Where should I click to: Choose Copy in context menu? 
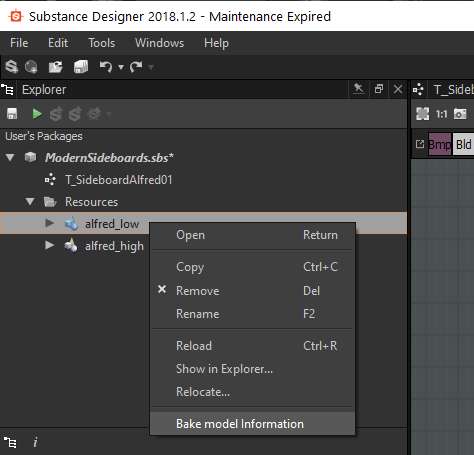click(252, 267)
